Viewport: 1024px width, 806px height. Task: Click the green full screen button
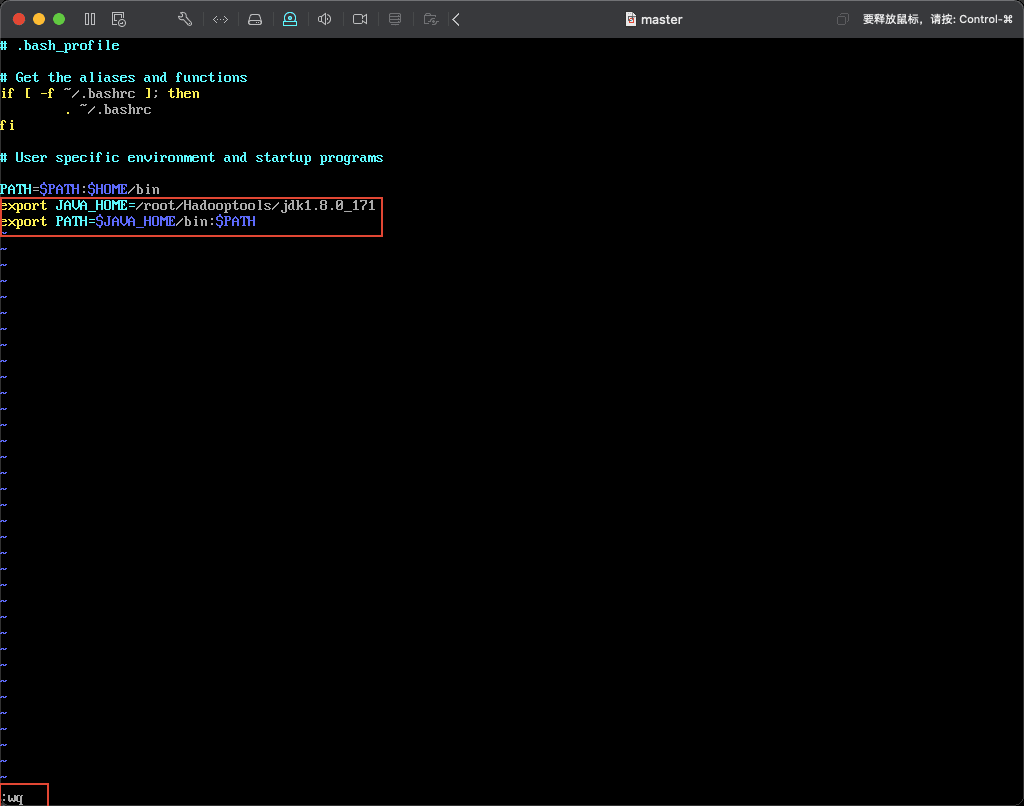(59, 19)
